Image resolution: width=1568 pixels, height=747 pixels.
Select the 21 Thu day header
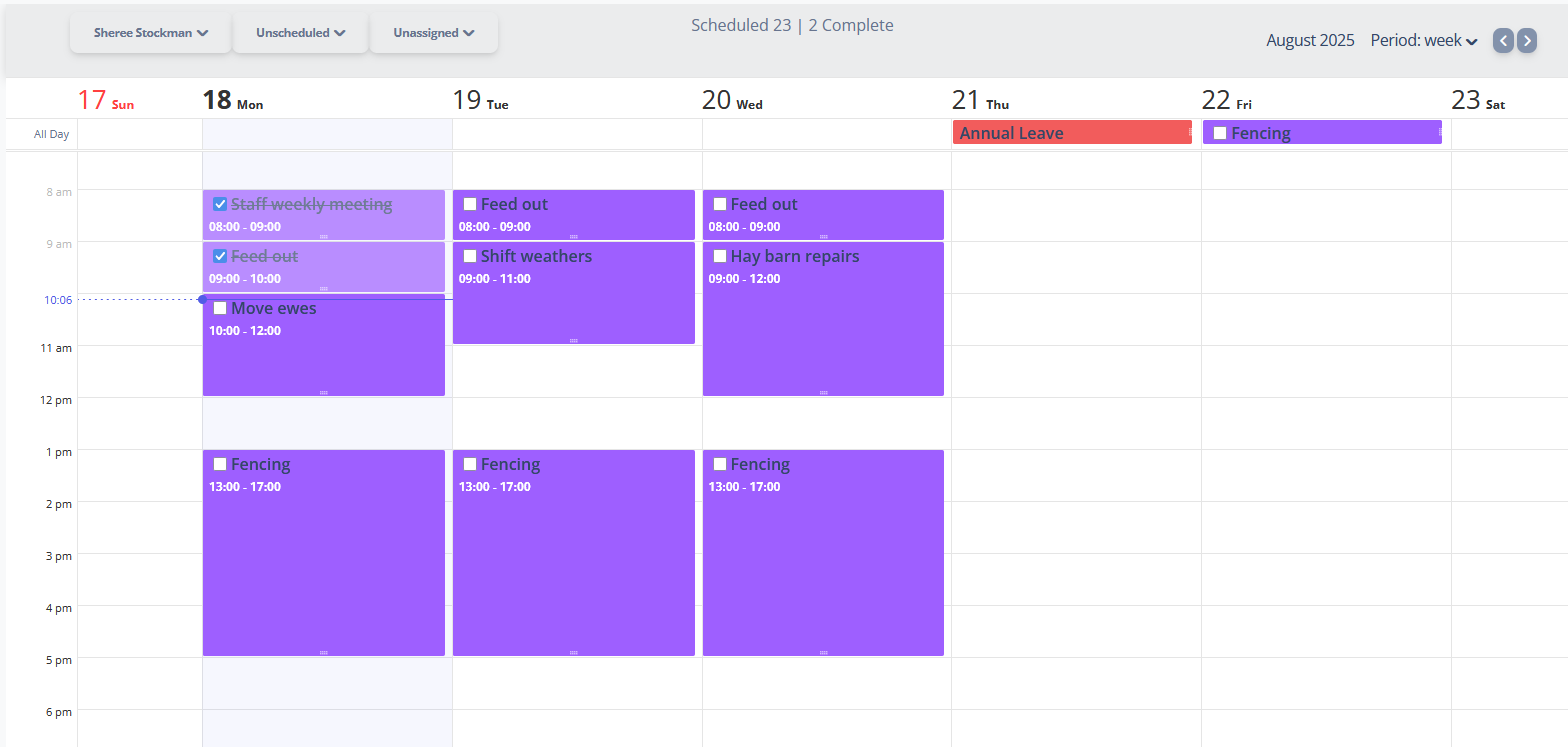980,100
